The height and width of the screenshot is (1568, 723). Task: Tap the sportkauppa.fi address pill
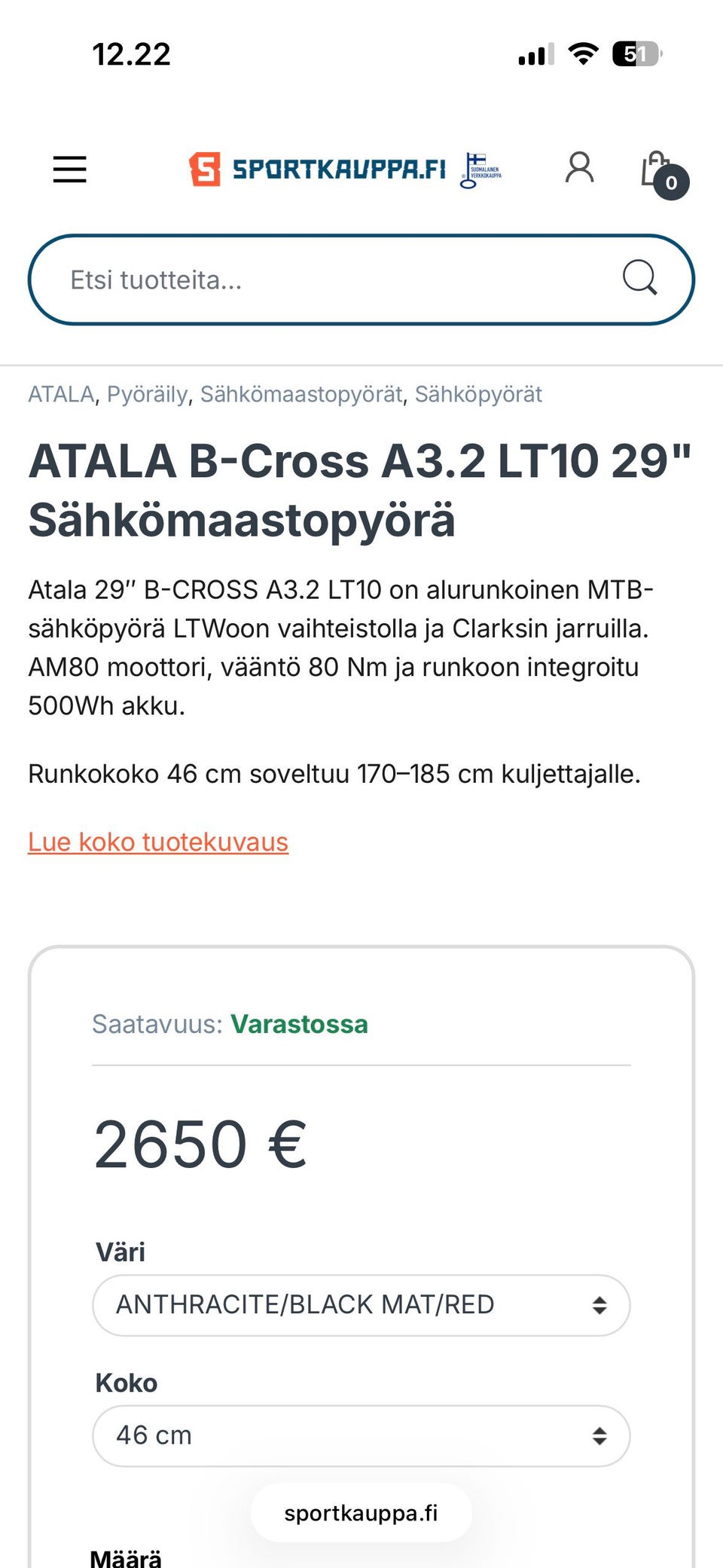(361, 1513)
